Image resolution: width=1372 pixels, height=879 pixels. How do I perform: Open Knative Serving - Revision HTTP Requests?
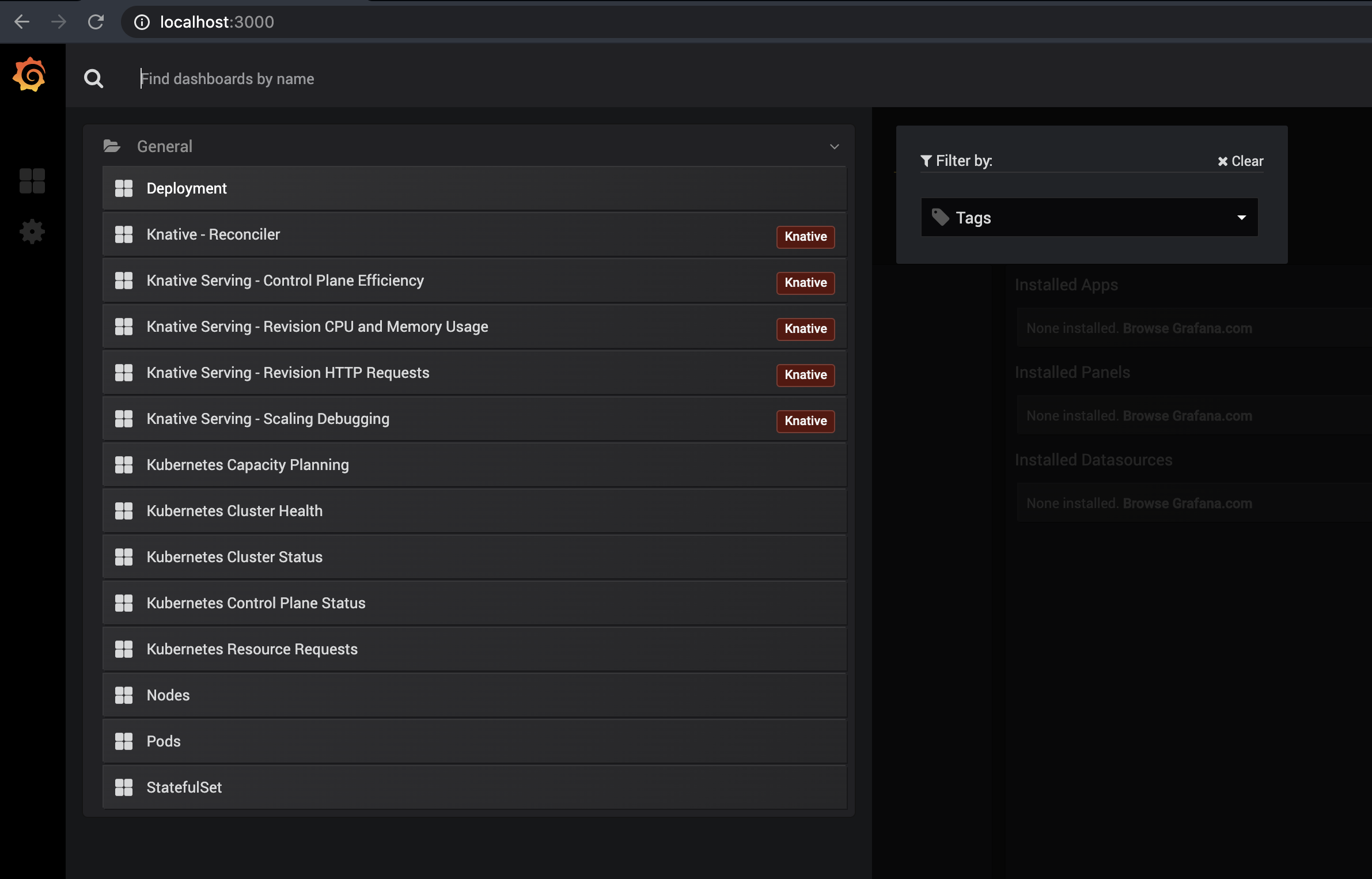(475, 373)
